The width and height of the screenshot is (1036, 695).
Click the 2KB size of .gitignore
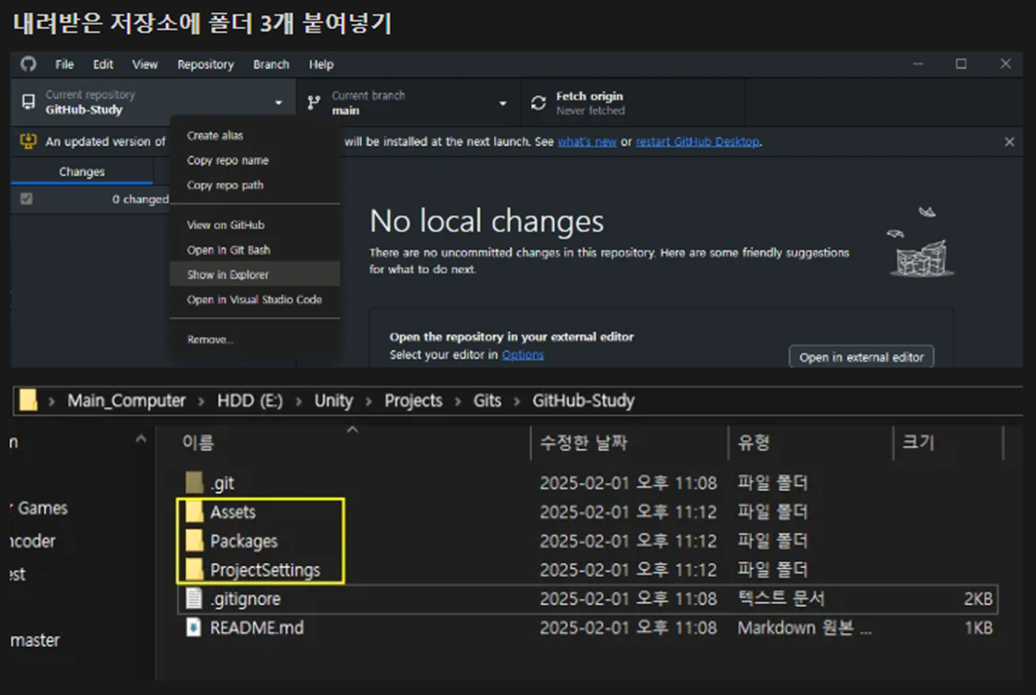[978, 599]
